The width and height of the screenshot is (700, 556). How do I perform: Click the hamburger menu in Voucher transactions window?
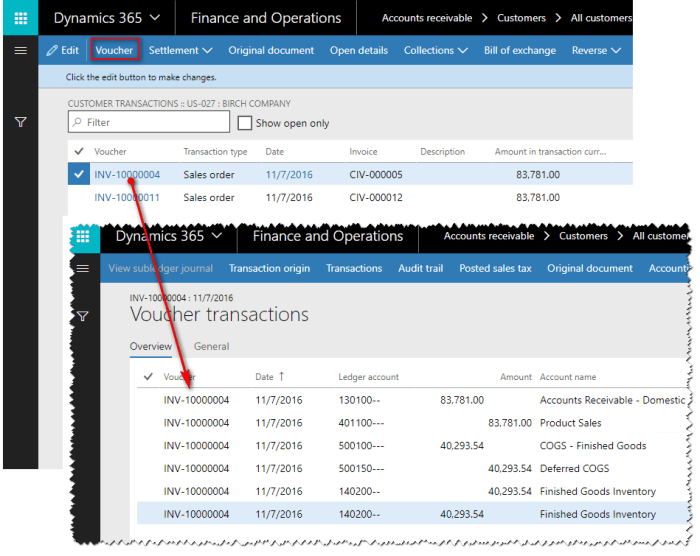pos(82,268)
